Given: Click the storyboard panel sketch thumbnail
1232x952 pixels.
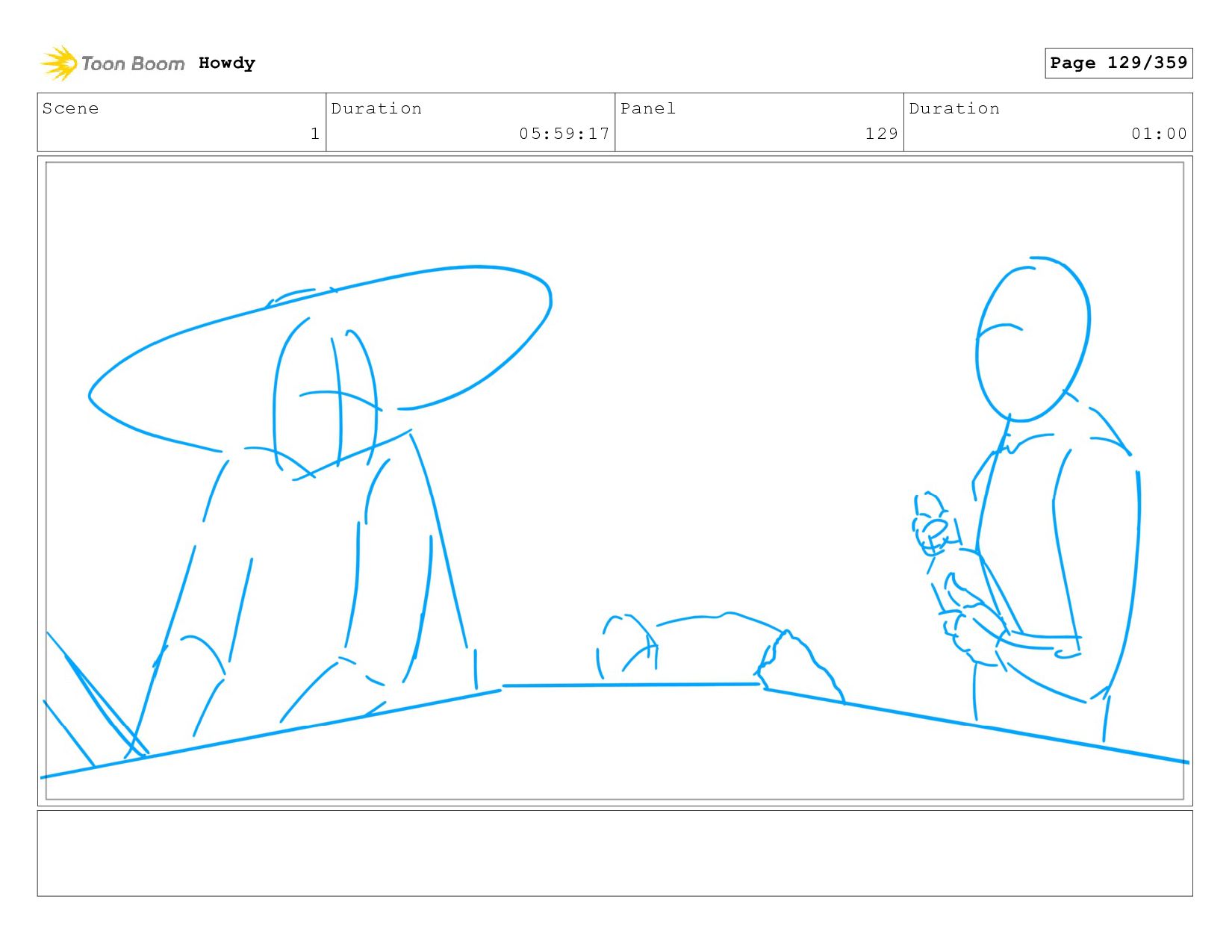Looking at the screenshot, I should pos(615,481).
